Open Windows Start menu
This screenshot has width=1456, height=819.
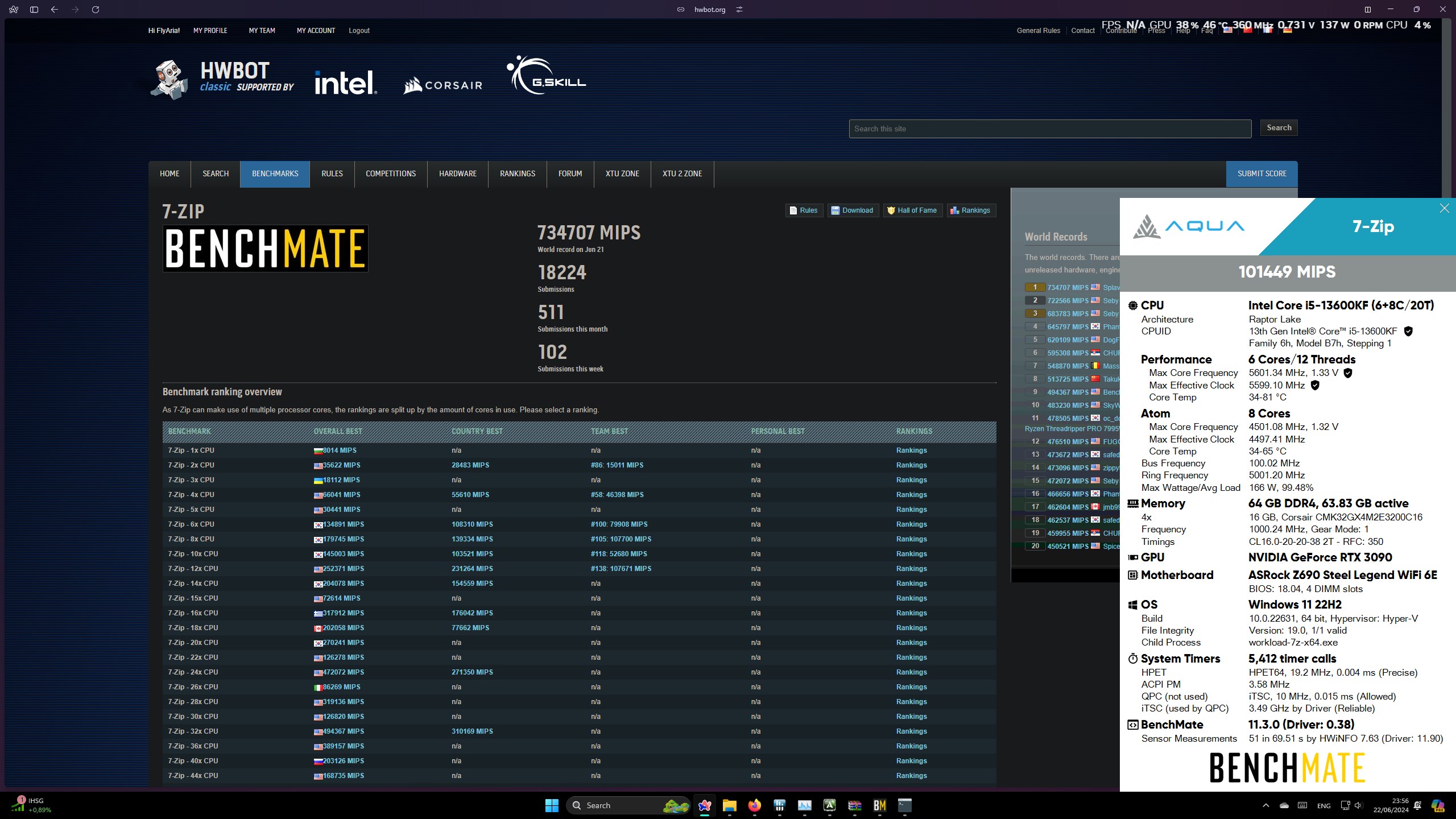[552, 805]
